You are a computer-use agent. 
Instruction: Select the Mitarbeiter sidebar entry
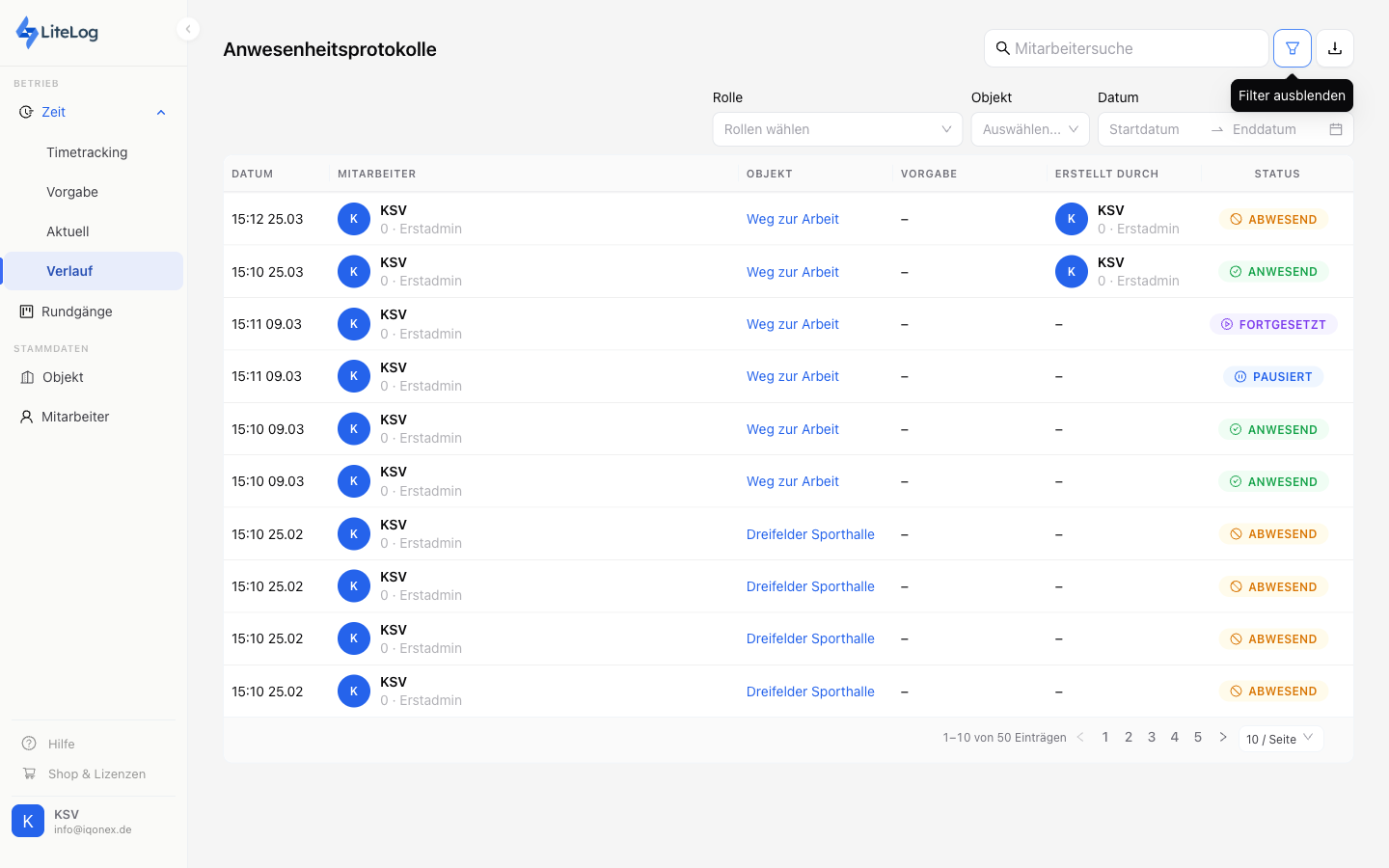coord(75,417)
